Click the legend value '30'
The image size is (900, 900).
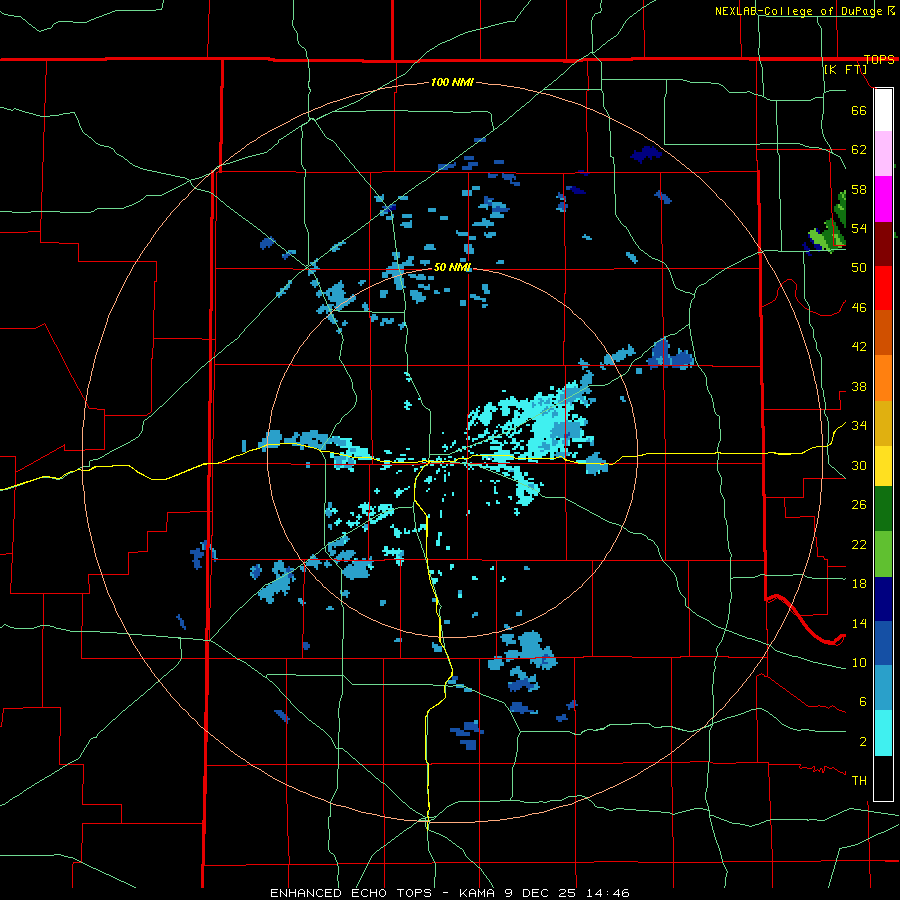859,465
